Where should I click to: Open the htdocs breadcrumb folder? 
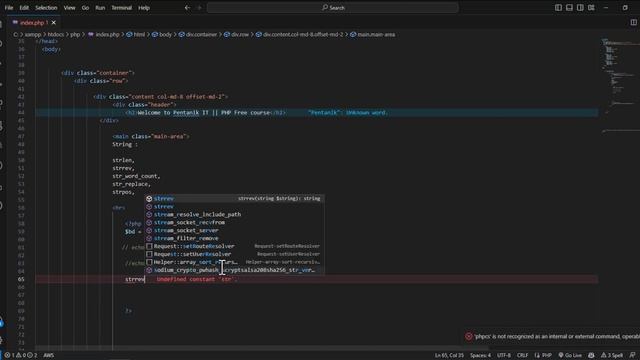tap(56, 35)
